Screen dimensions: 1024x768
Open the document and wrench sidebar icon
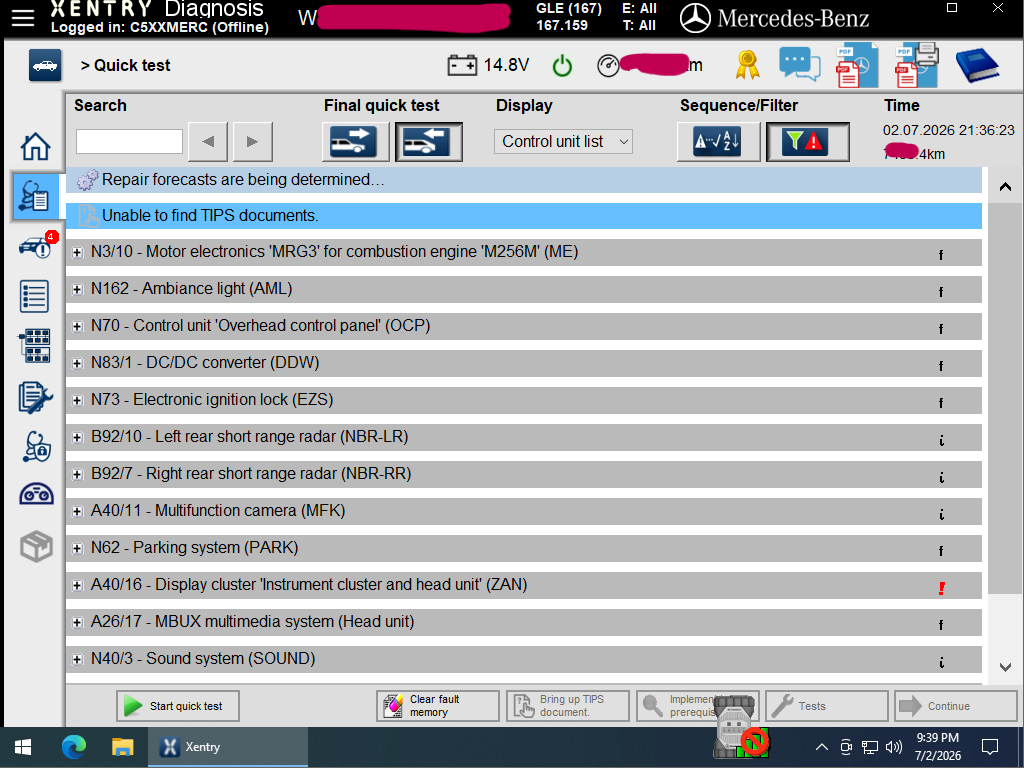pyautogui.click(x=35, y=396)
